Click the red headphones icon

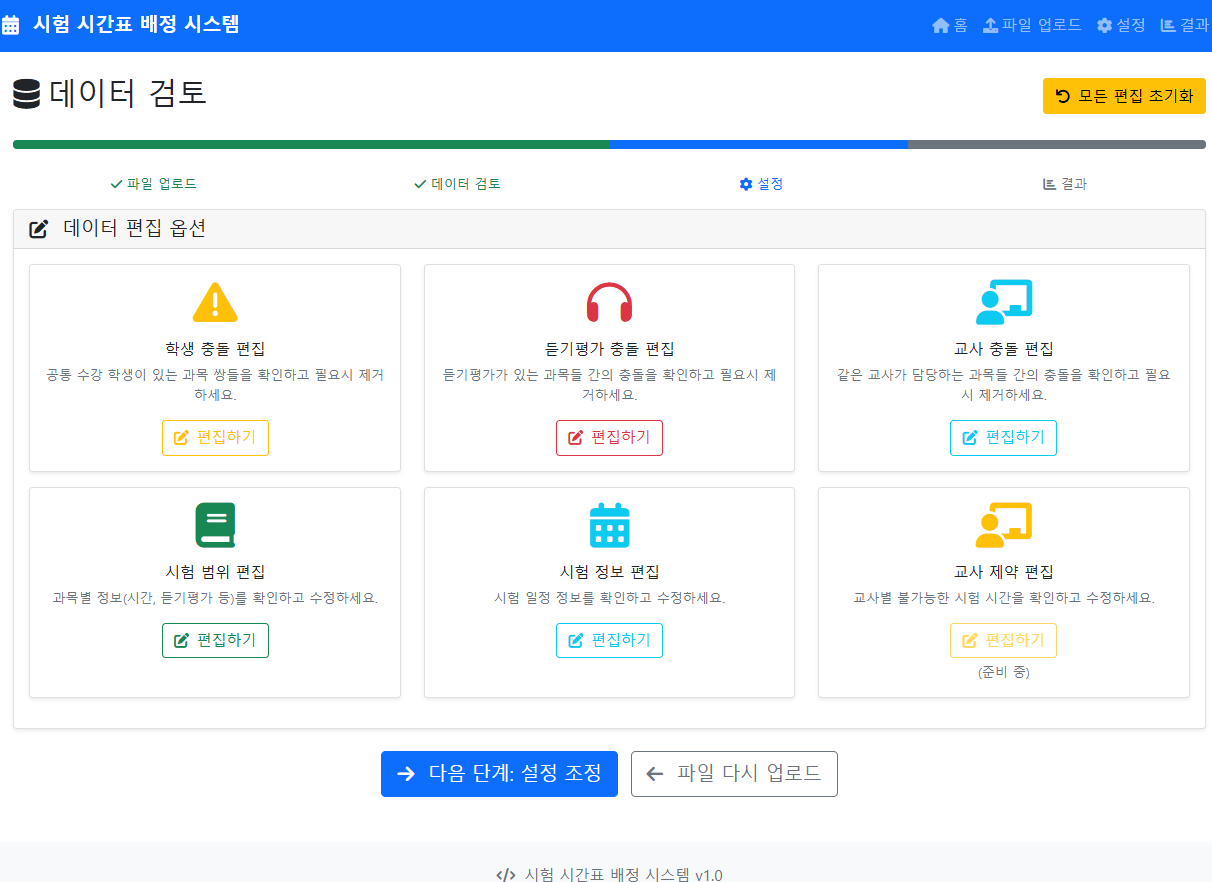(609, 302)
